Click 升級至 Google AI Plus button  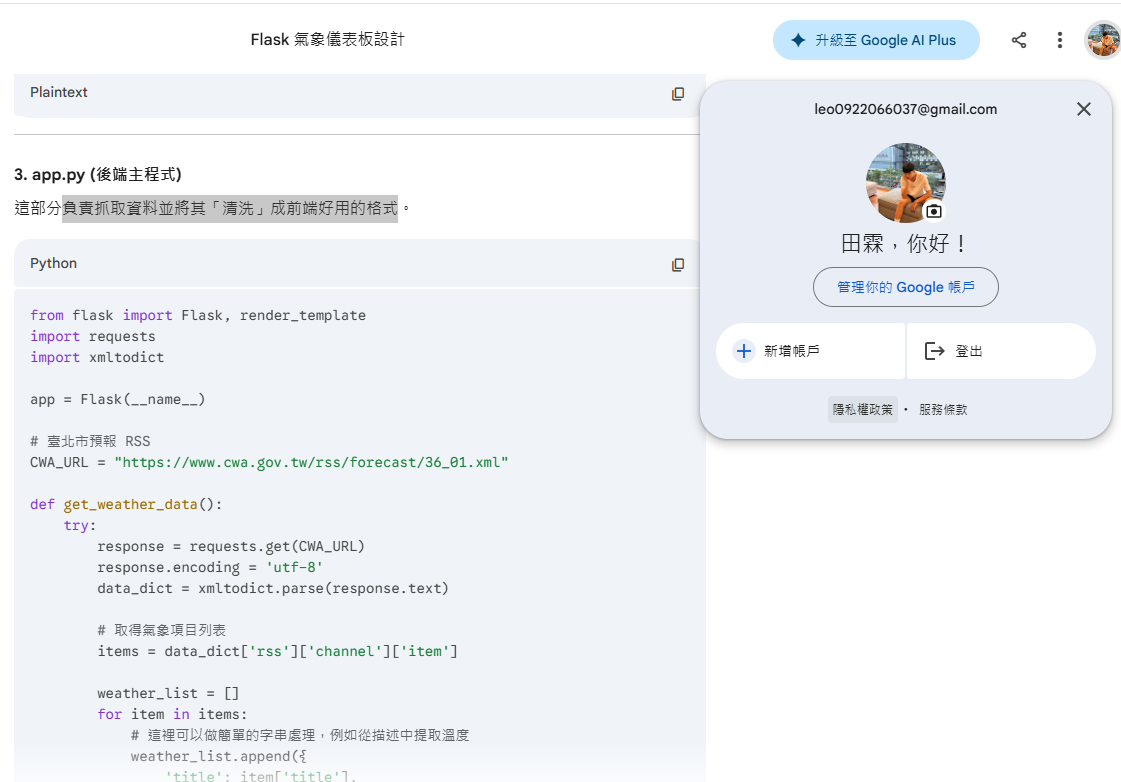875,40
